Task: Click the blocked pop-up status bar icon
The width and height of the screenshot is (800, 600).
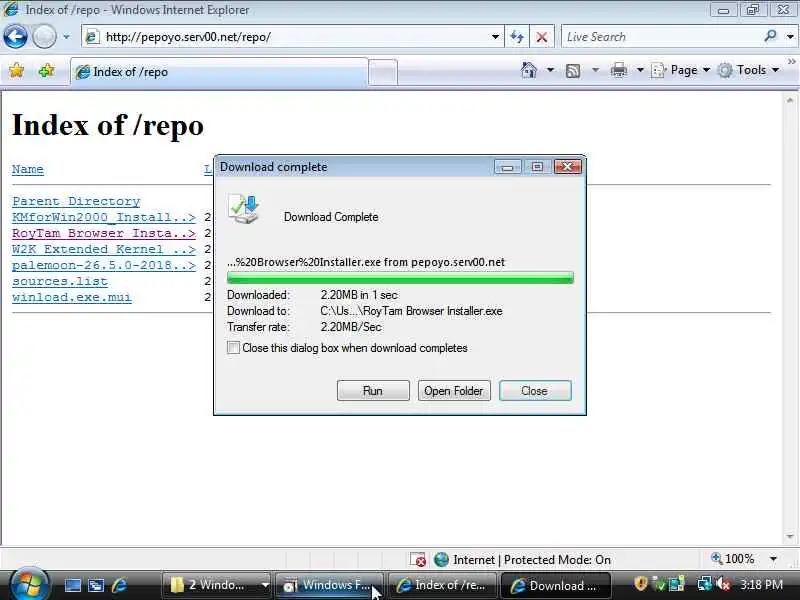Action: pyautogui.click(x=418, y=560)
